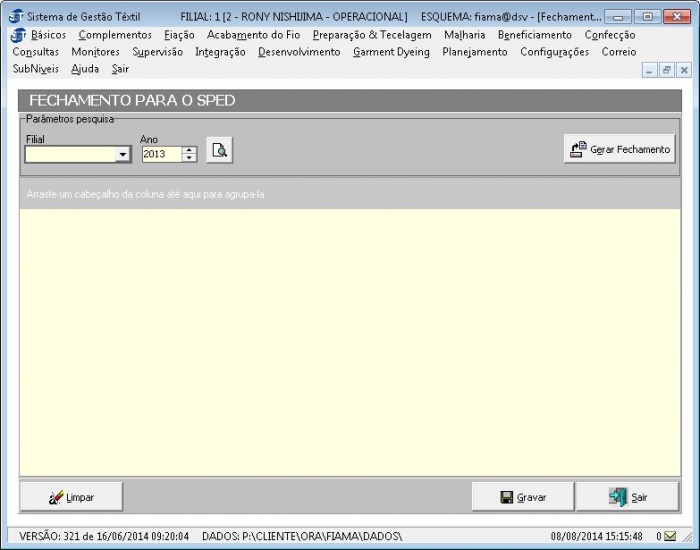The image size is (700, 550).
Task: Open the Beneficiamento menu
Action: coord(534,35)
